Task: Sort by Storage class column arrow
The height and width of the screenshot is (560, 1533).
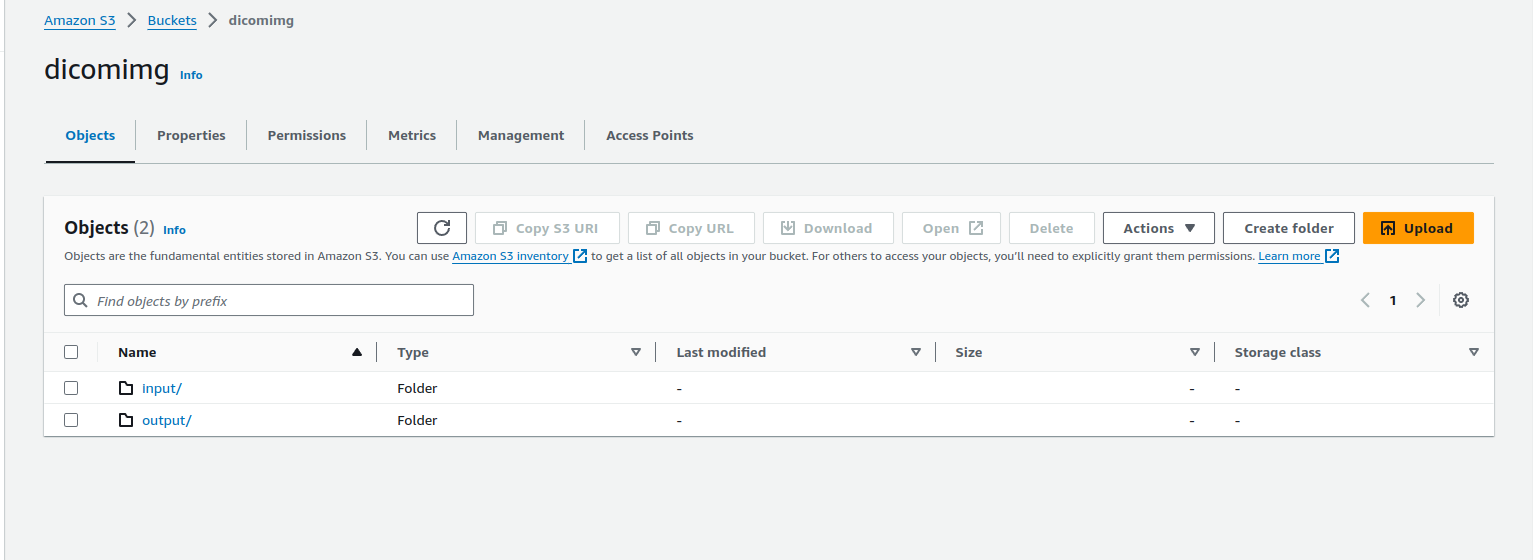Action: (x=1474, y=352)
